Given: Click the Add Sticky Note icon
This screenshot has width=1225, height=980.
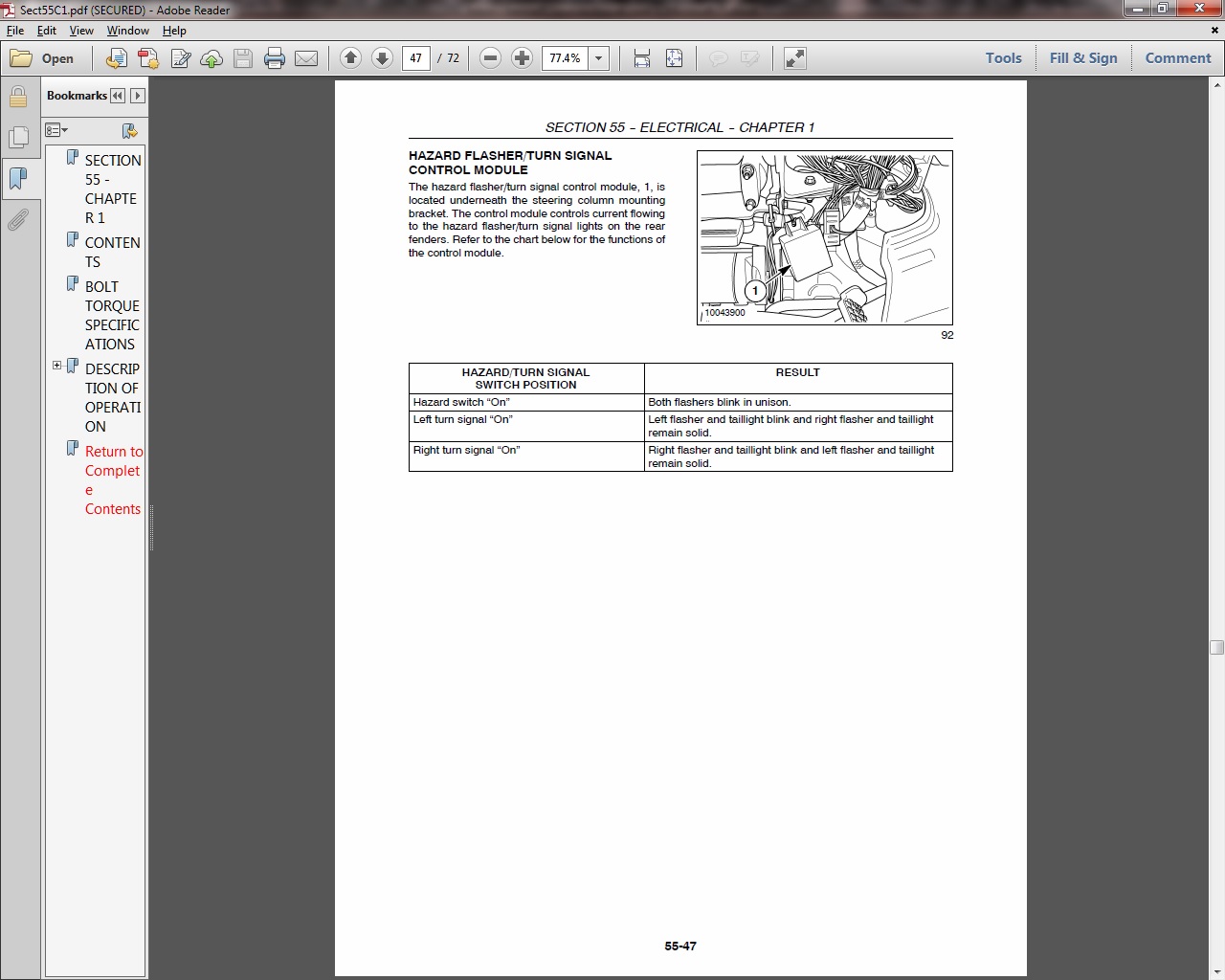Looking at the screenshot, I should pos(718,58).
